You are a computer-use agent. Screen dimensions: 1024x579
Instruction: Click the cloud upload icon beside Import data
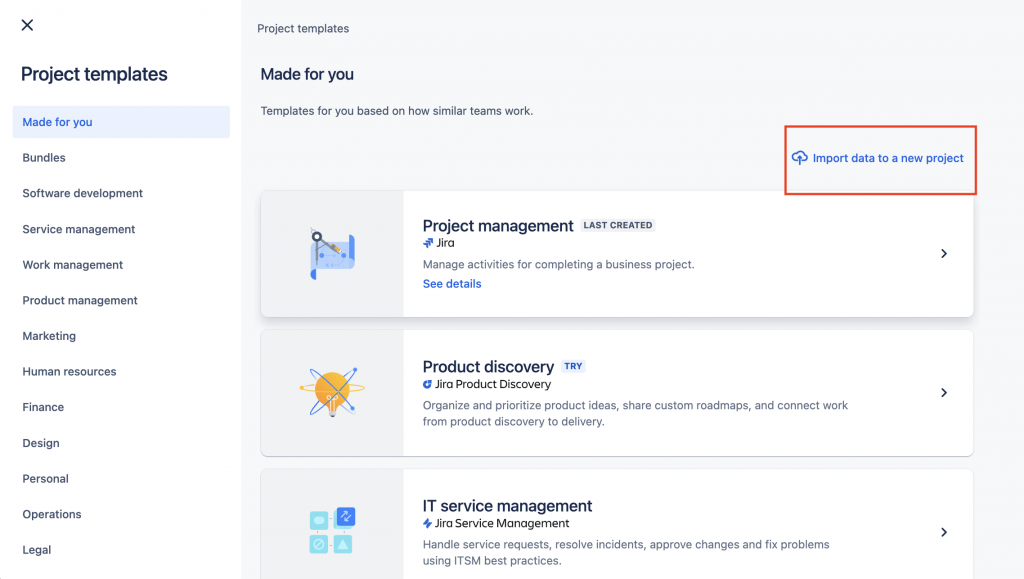[x=799, y=158]
